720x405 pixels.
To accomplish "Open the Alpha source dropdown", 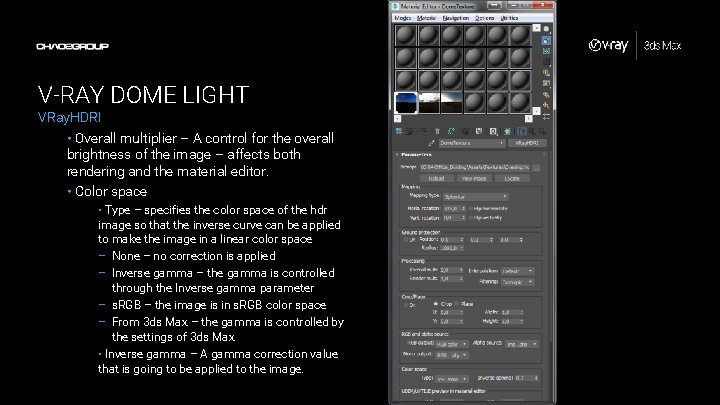I will click(522, 344).
